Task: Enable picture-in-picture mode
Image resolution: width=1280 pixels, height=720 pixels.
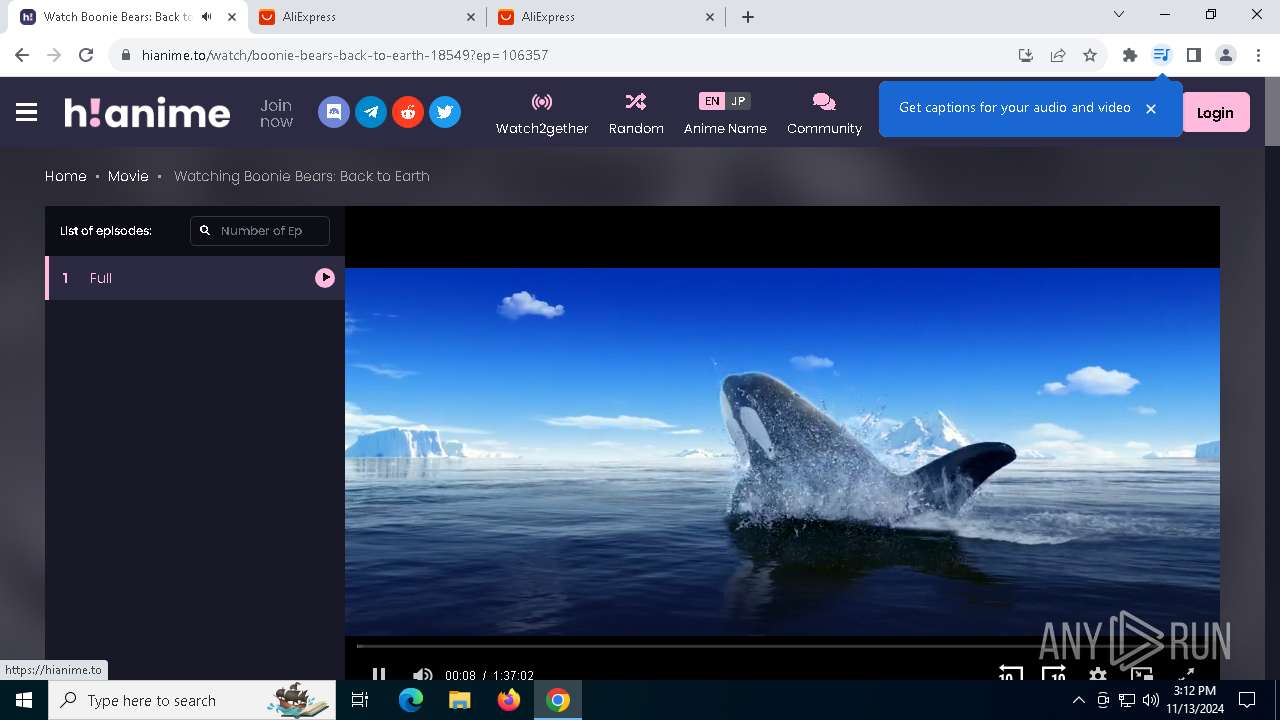Action: 1142,675
